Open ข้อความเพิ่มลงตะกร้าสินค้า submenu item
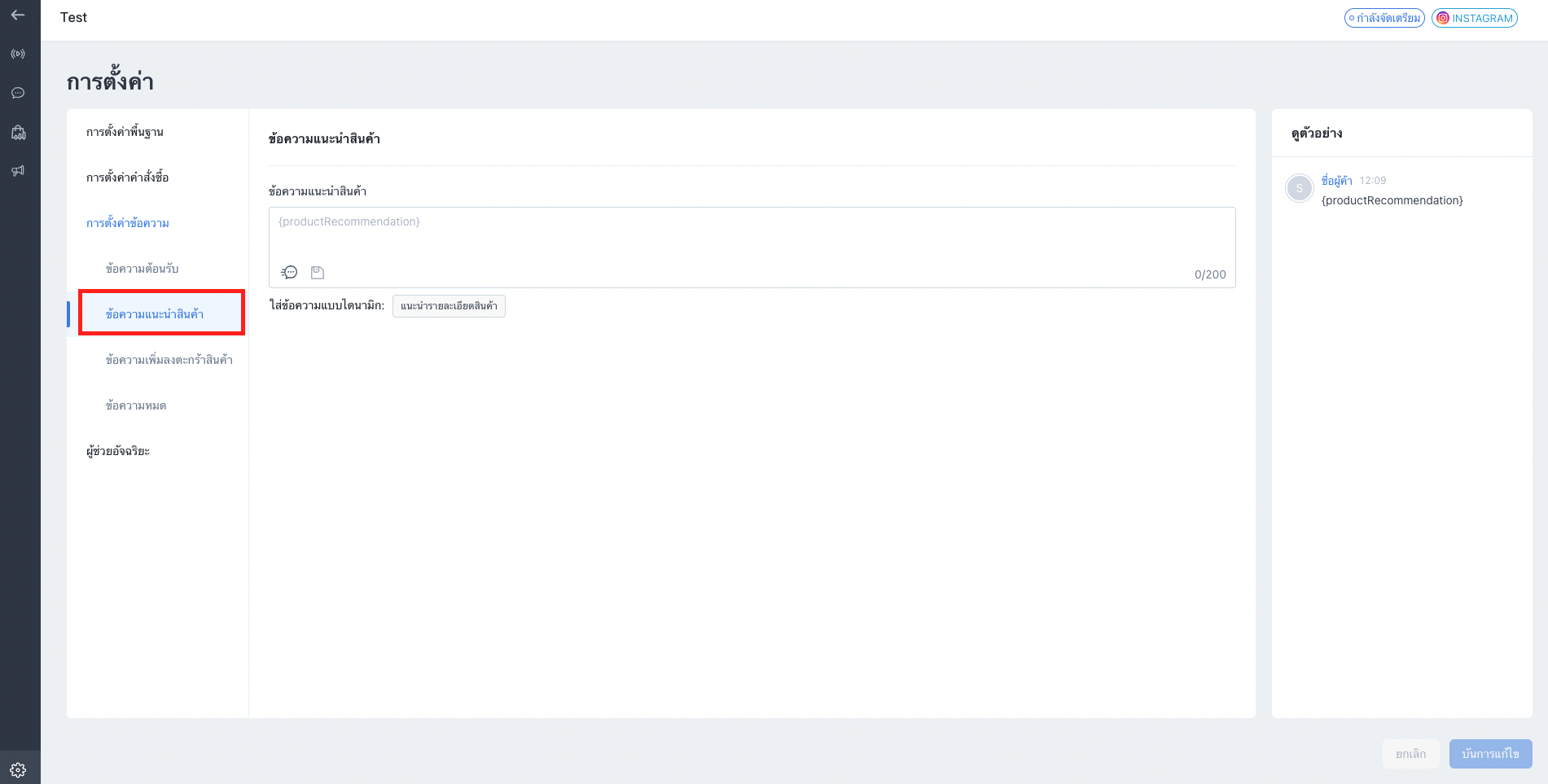Image resolution: width=1548 pixels, height=784 pixels. (169, 360)
